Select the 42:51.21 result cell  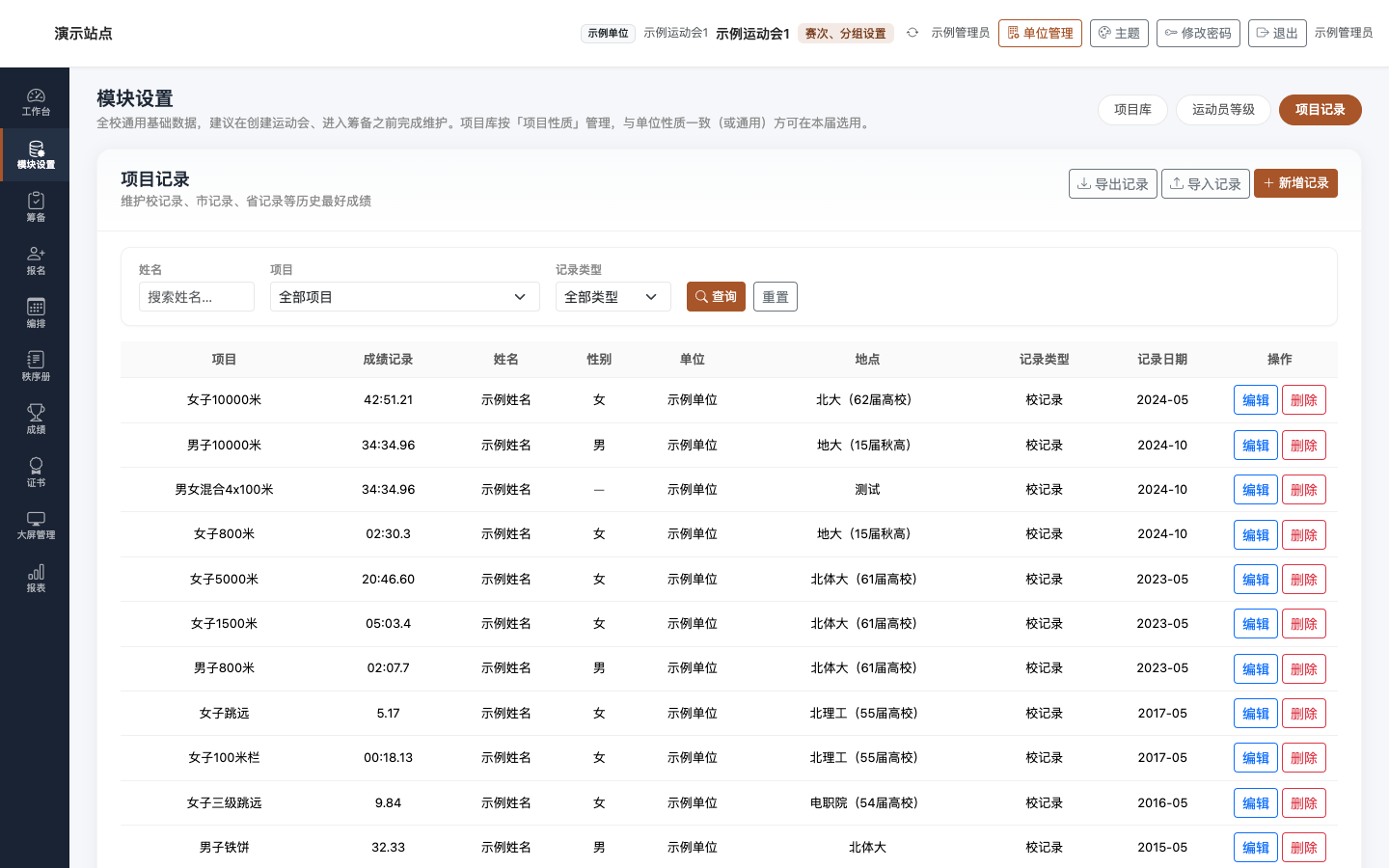pyautogui.click(x=388, y=399)
